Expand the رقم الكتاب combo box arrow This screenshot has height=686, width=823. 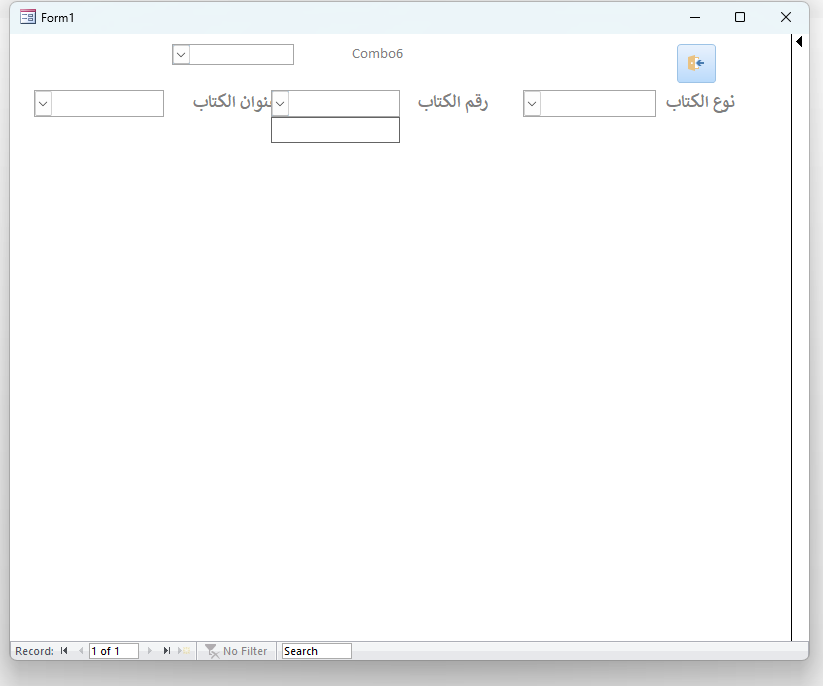click(x=280, y=103)
